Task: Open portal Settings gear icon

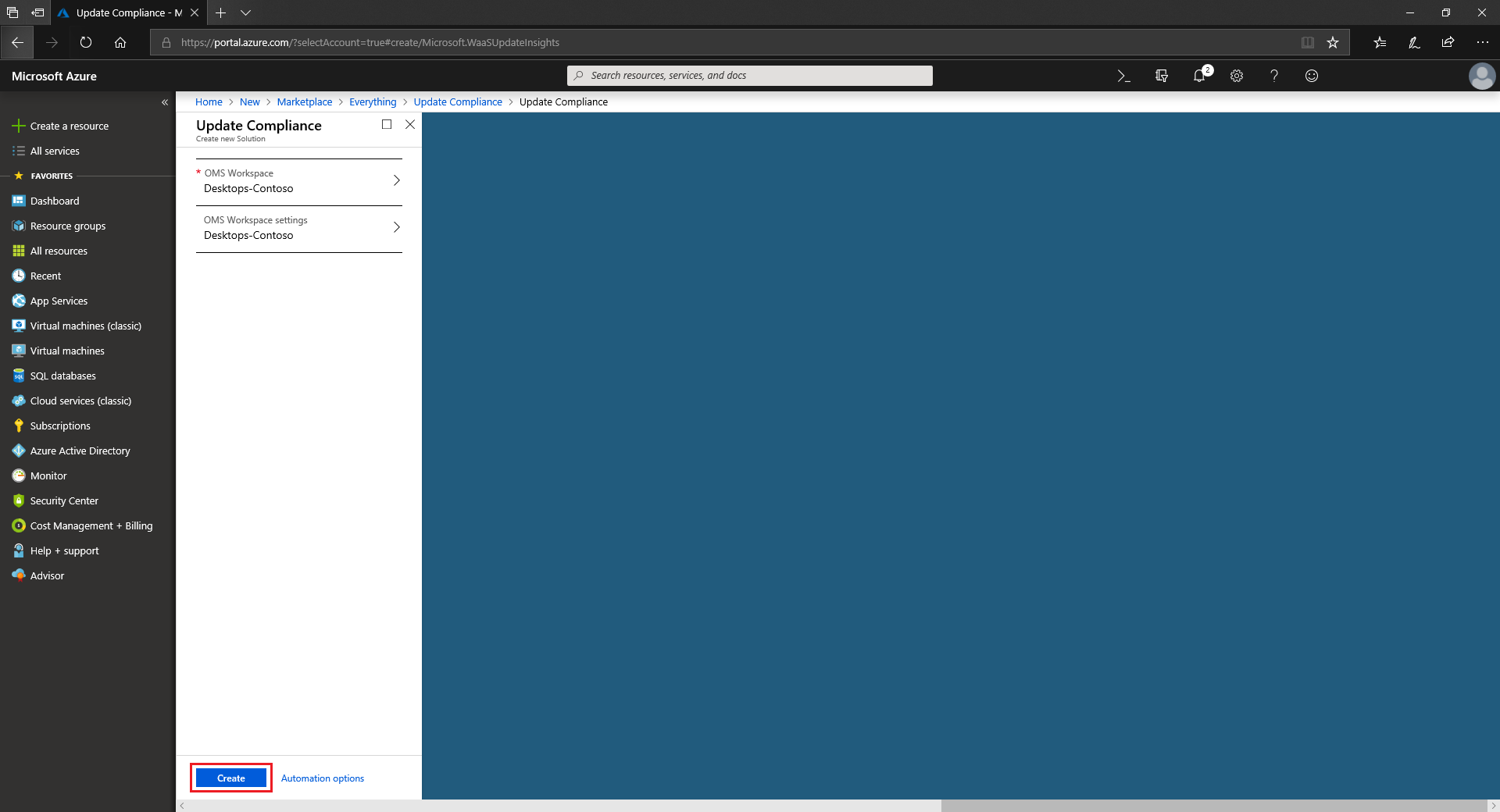Action: click(1237, 76)
